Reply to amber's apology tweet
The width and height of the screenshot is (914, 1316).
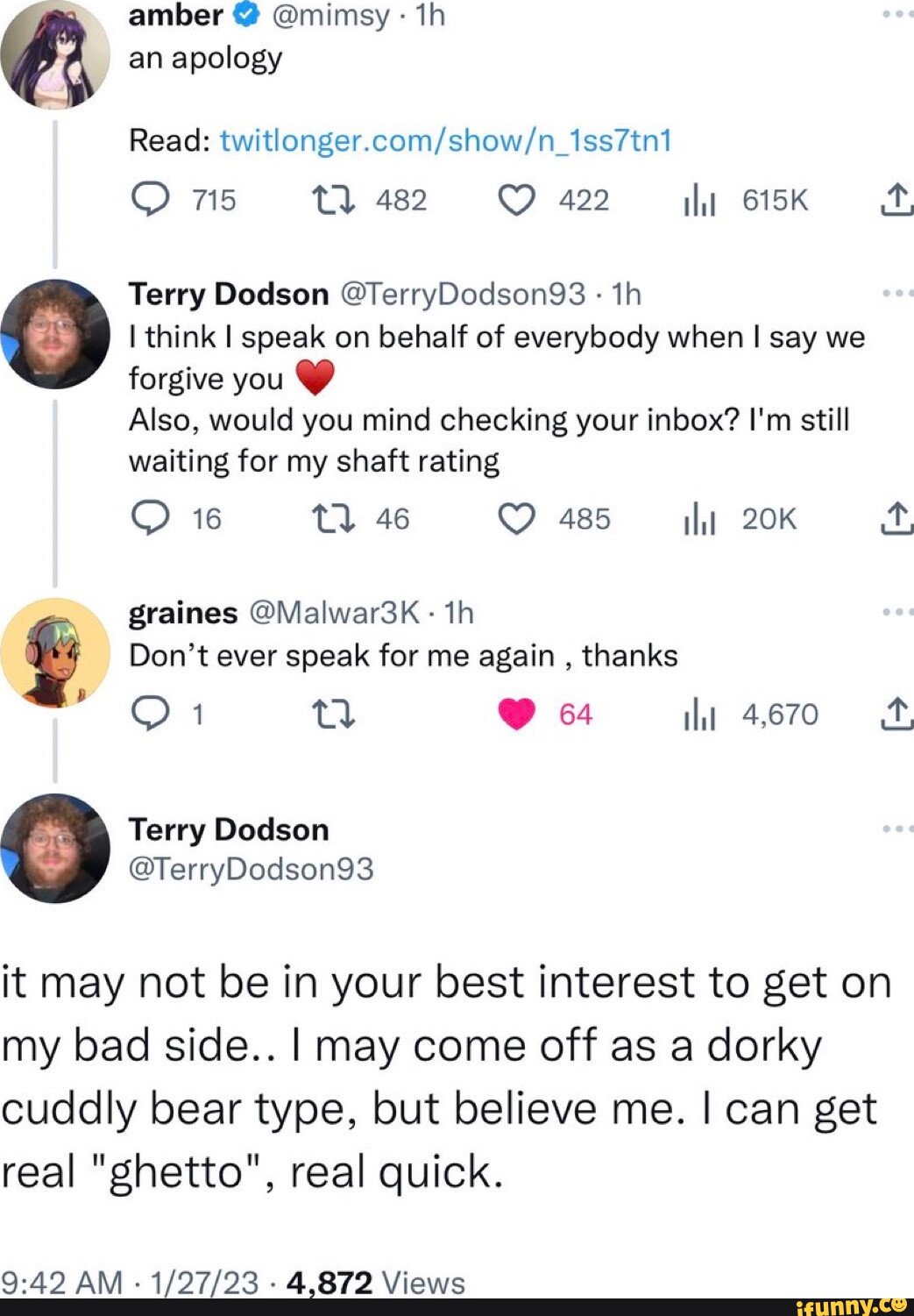(x=153, y=200)
